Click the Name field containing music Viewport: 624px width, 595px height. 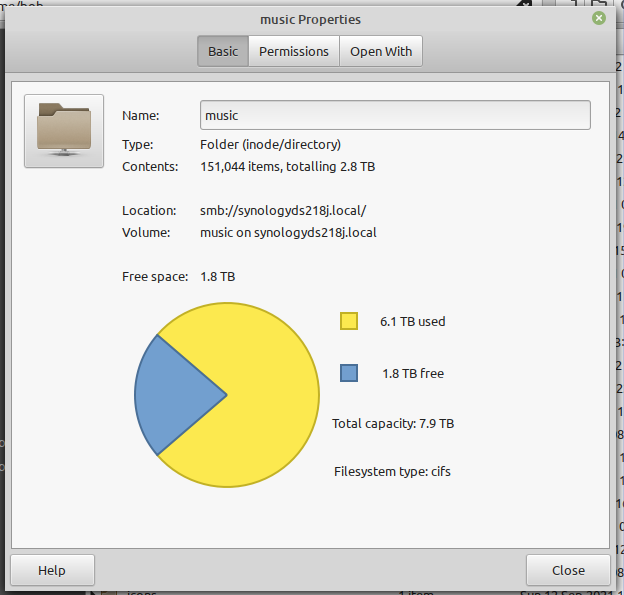pos(395,116)
